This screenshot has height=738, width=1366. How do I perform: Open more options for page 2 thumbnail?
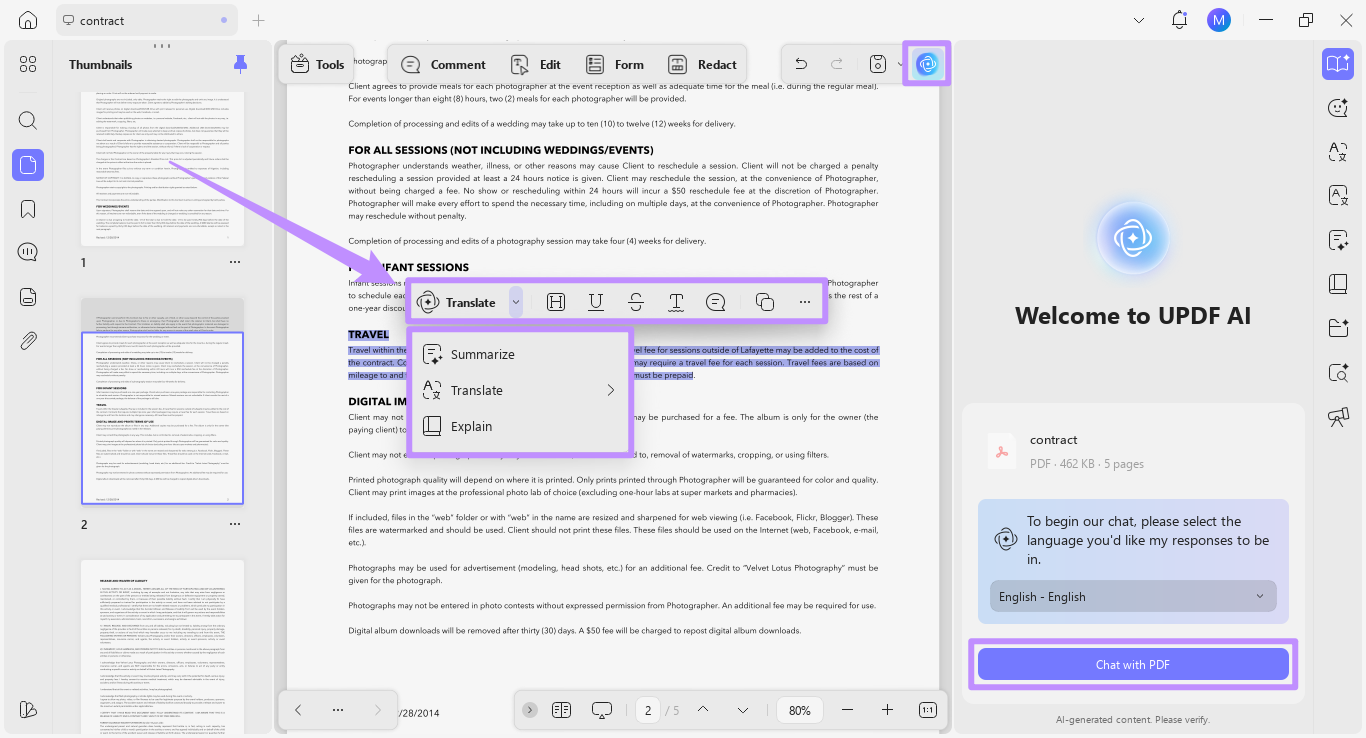[x=235, y=524]
